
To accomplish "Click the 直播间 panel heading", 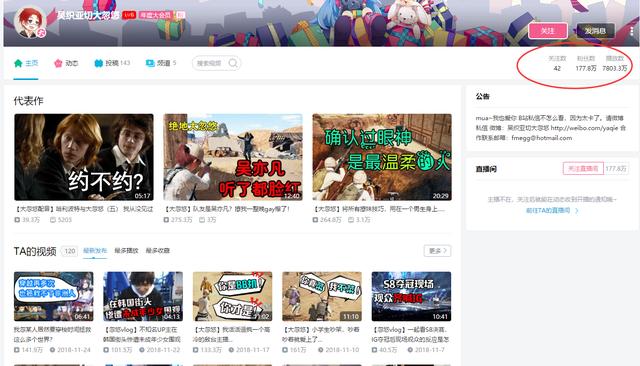I will coord(486,169).
